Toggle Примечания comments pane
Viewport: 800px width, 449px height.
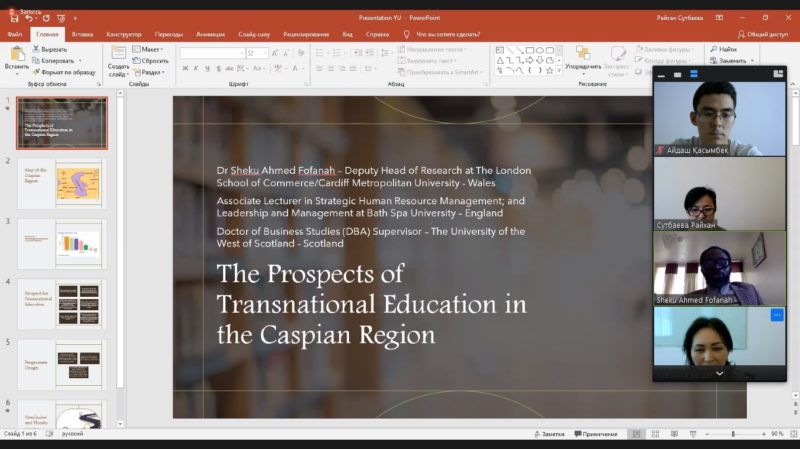pyautogui.click(x=597, y=434)
